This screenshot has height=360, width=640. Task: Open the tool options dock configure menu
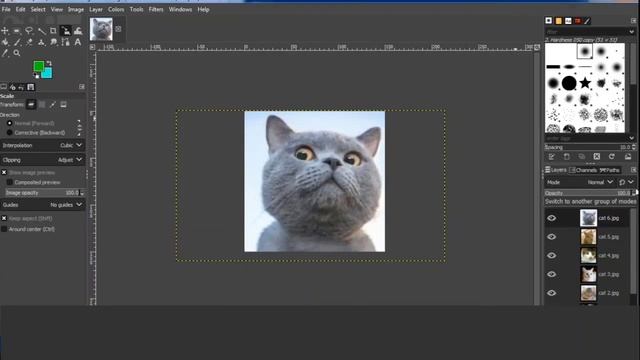tap(82, 87)
